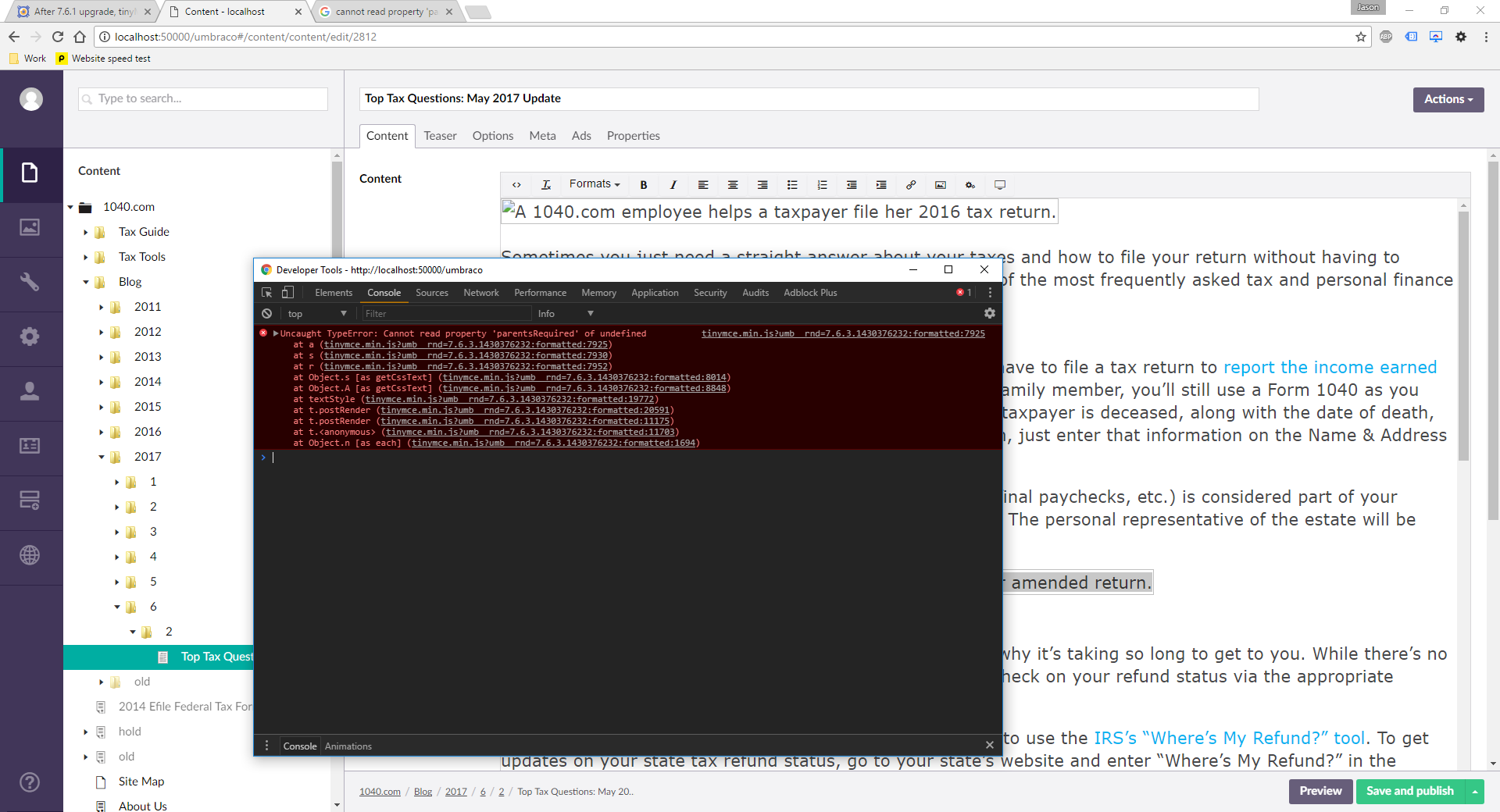Insert a link with the chain icon
This screenshot has height=812, width=1500.
click(911, 185)
